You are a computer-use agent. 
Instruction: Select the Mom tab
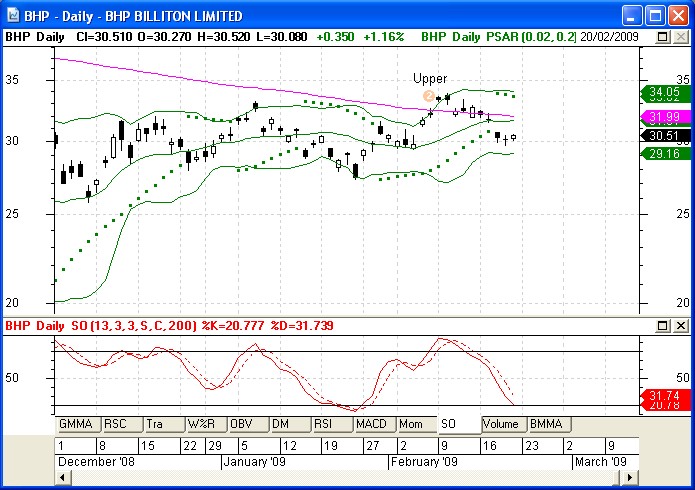click(416, 424)
